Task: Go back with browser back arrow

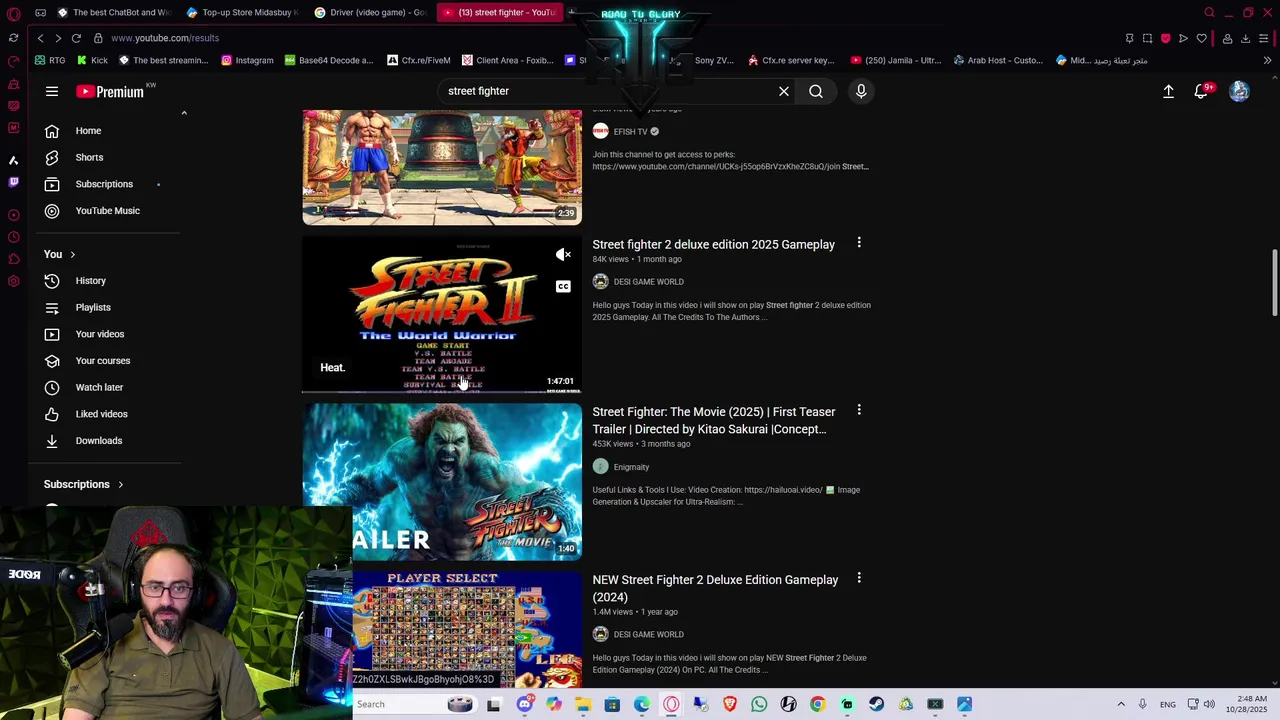Action: point(40,38)
